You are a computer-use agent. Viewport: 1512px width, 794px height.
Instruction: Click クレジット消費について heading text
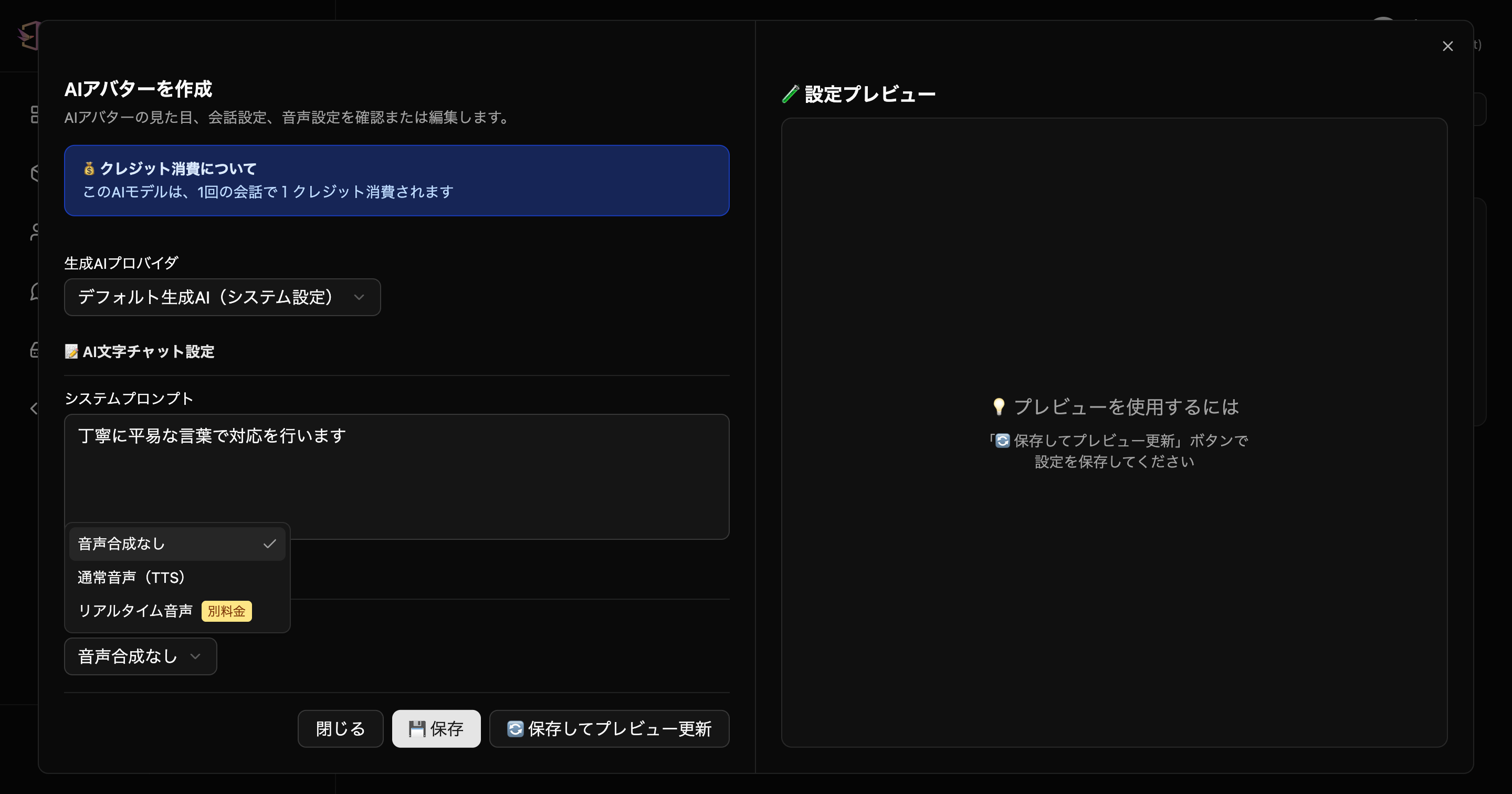click(178, 169)
